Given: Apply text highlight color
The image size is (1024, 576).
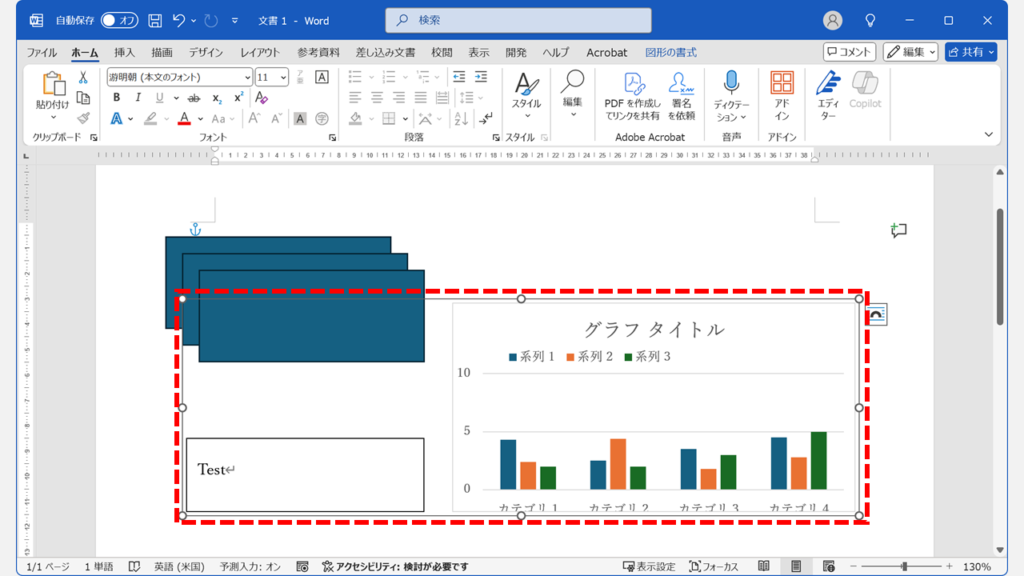Looking at the screenshot, I should (x=150, y=119).
